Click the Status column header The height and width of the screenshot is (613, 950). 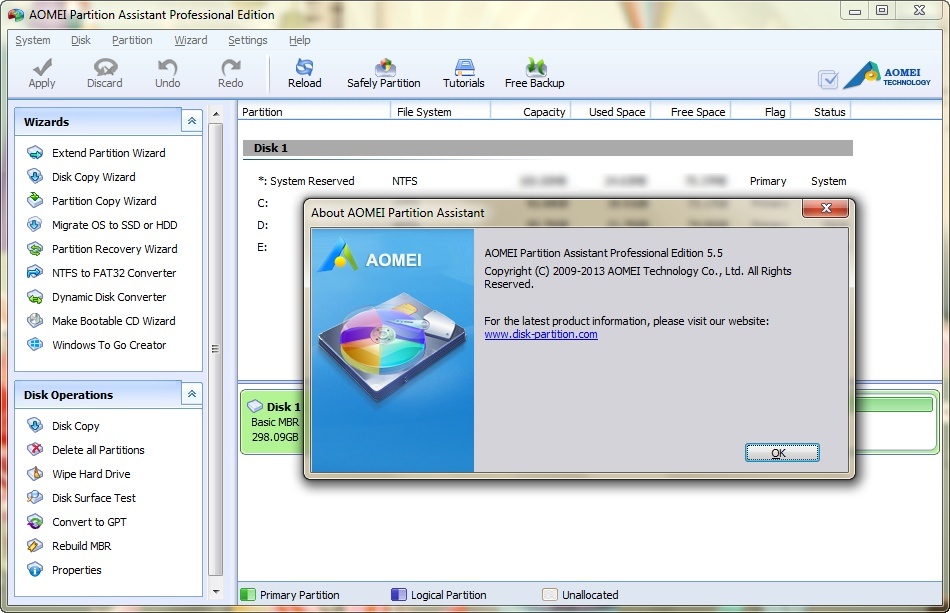[821, 111]
